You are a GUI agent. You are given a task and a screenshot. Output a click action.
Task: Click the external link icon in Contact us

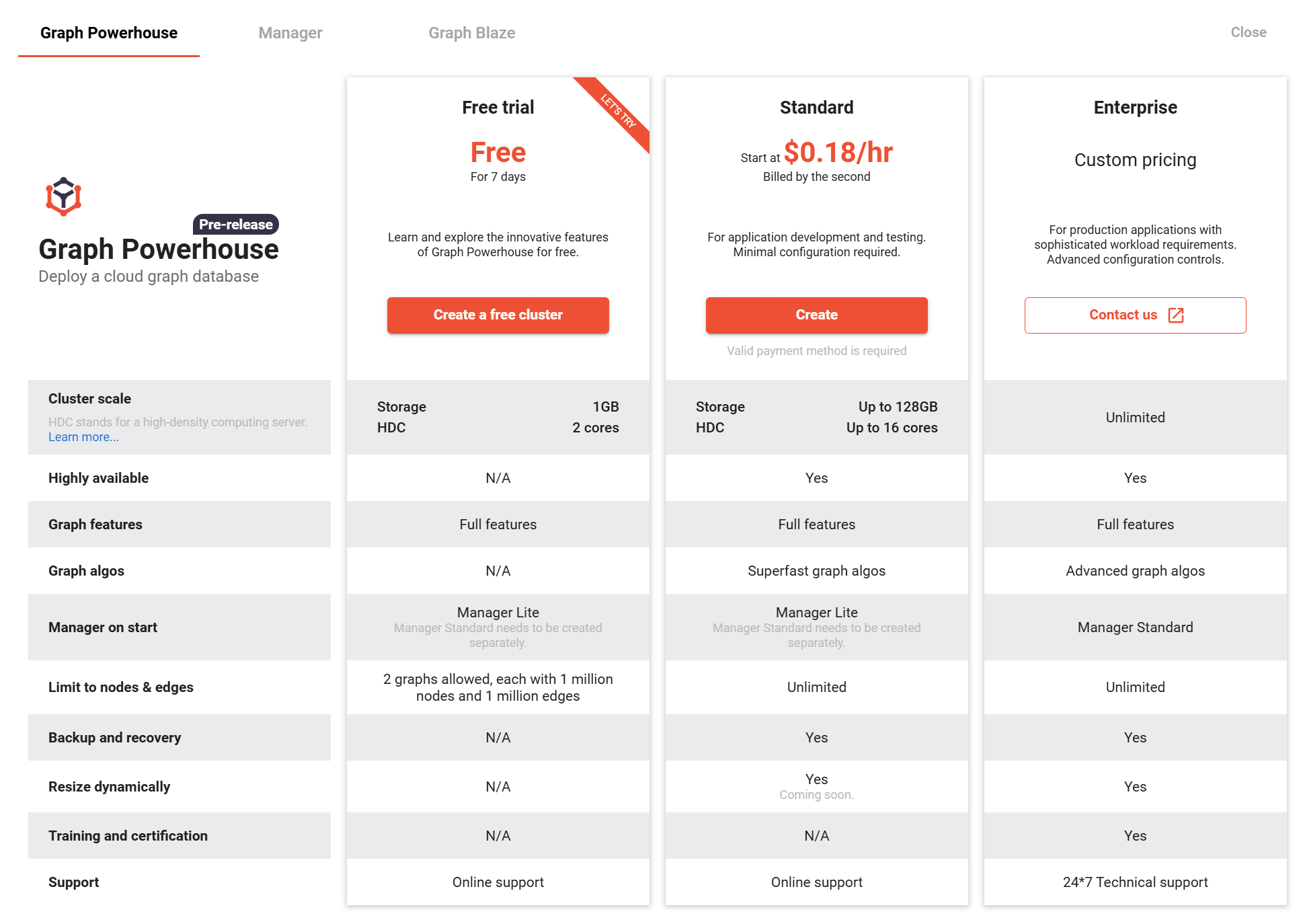pos(1176,315)
